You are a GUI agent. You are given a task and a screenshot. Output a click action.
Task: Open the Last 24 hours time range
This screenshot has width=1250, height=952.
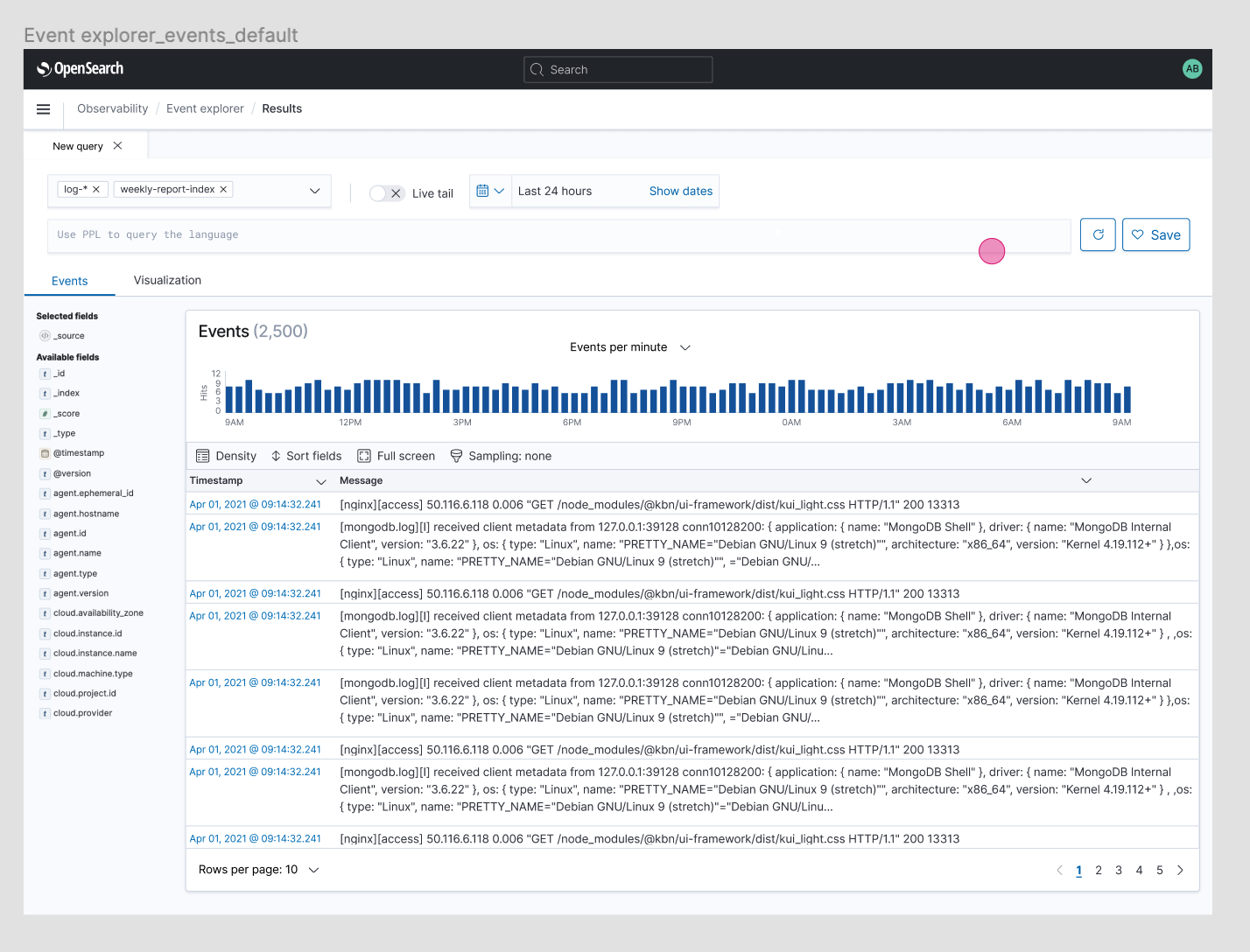(555, 191)
